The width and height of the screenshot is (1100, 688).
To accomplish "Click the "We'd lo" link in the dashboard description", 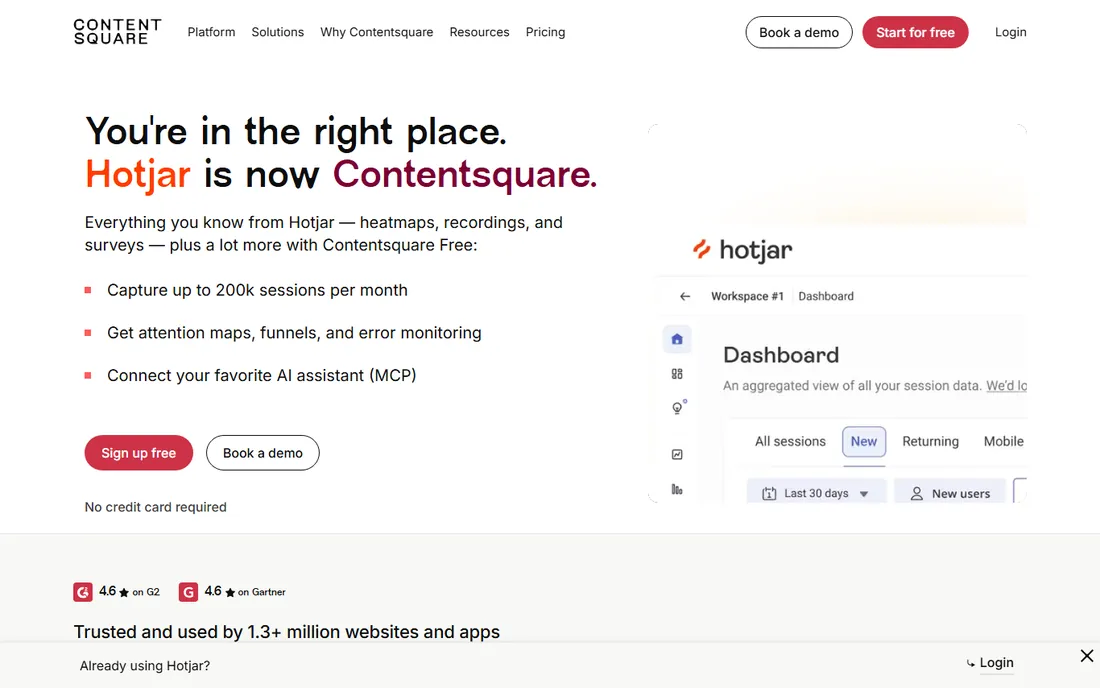I will [x=1007, y=386].
